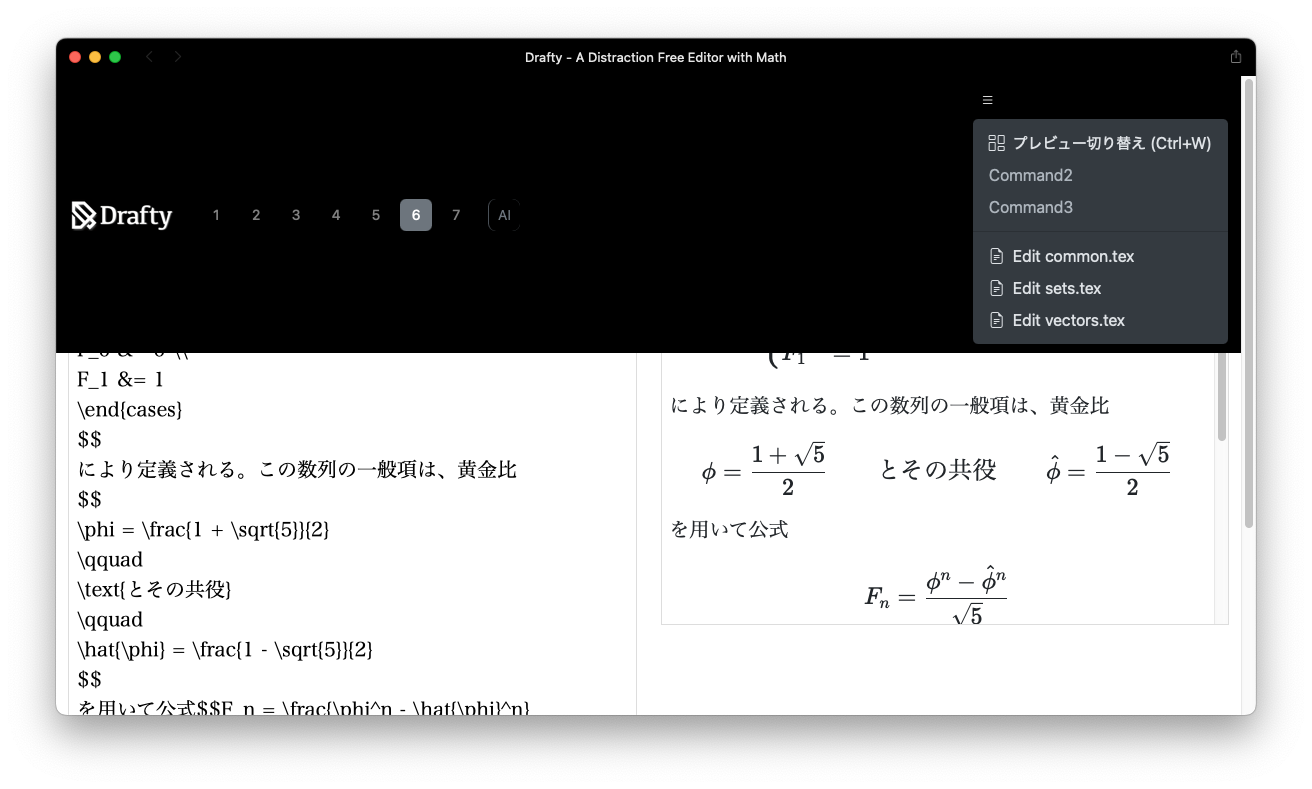Viewport: 1312px width, 789px height.
Task: Click the \end{cases} line in editor
Action: tap(130, 409)
